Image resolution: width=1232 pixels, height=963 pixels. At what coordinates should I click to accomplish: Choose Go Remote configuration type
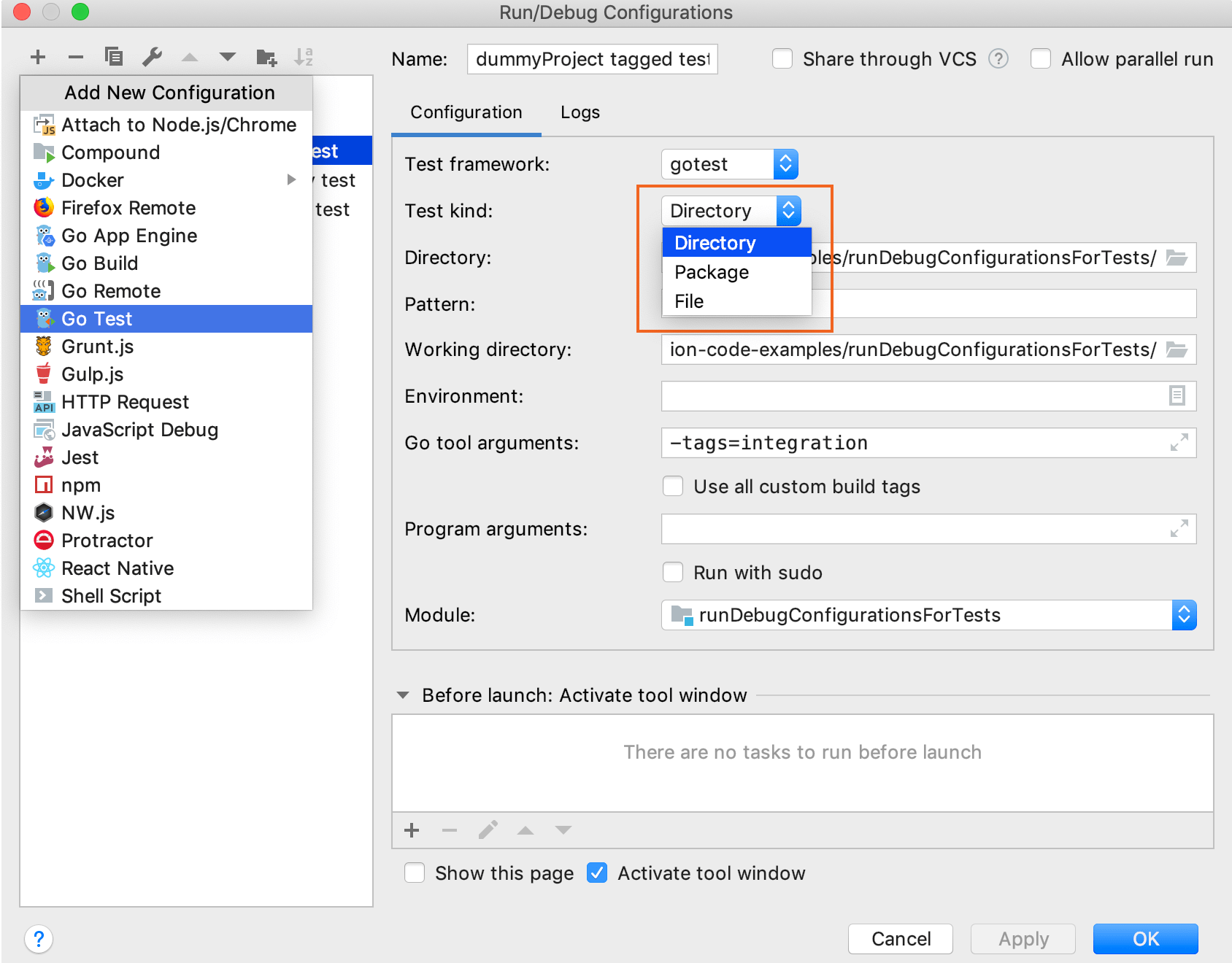point(166,291)
